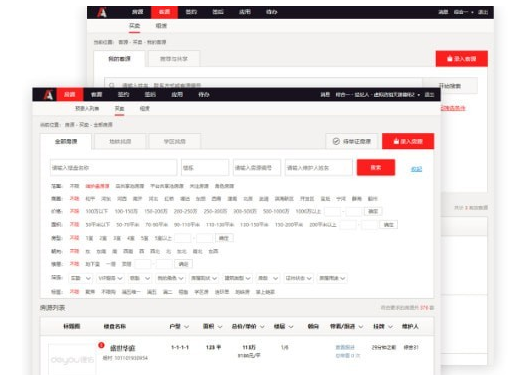Click the A logo in the back window
This screenshot has width=508, height=375.
point(102,12)
